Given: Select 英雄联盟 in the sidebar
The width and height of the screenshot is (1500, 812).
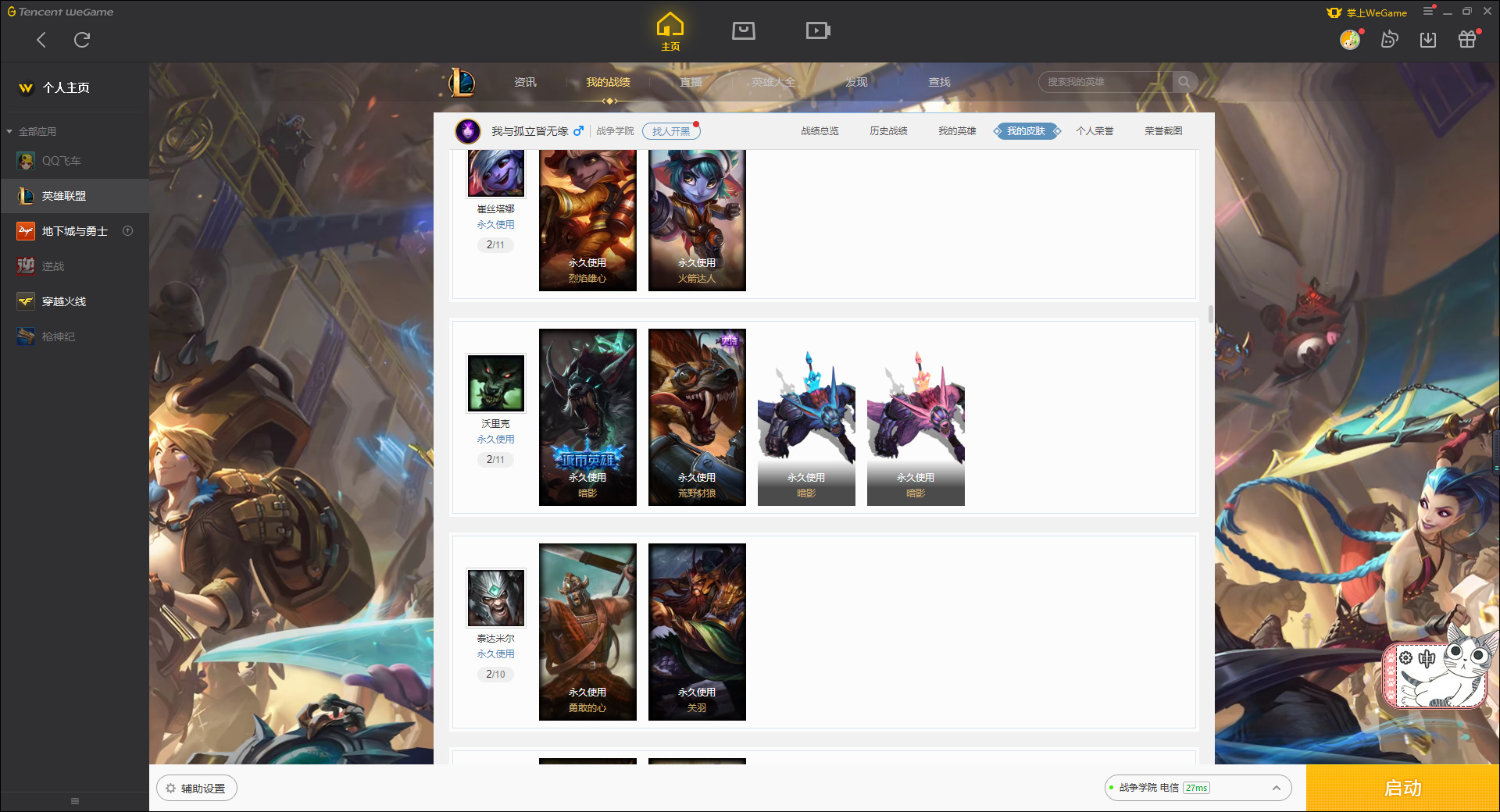Looking at the screenshot, I should click(74, 196).
